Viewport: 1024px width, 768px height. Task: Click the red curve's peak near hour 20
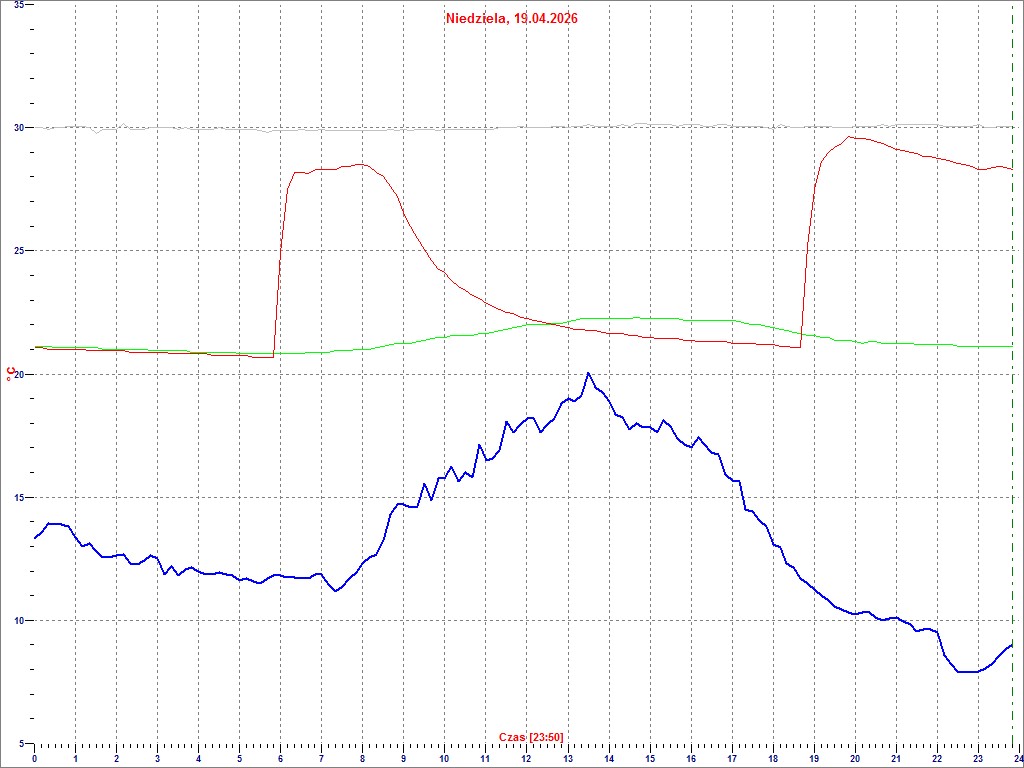coord(849,137)
